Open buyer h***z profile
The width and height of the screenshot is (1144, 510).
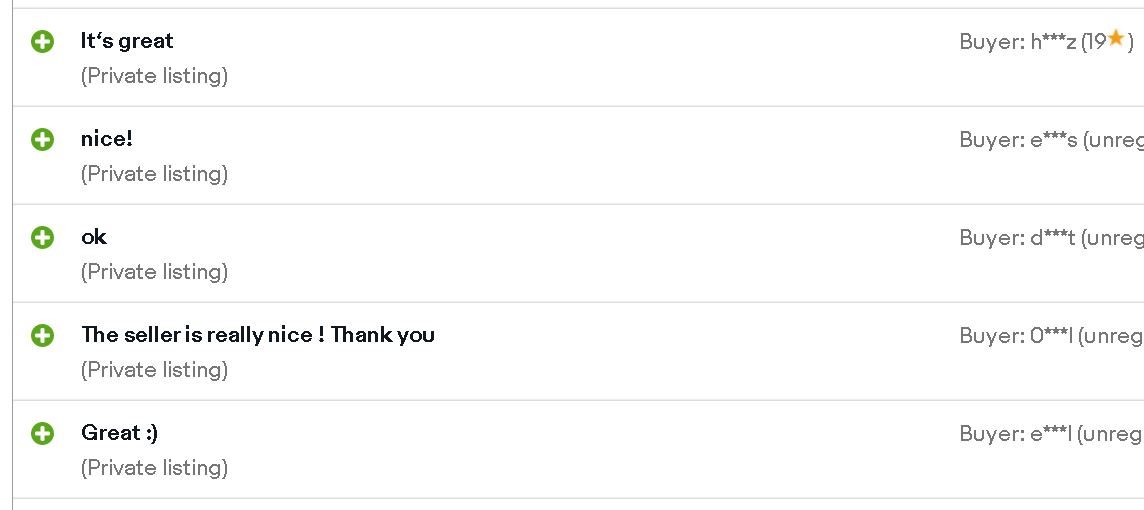tap(1053, 42)
